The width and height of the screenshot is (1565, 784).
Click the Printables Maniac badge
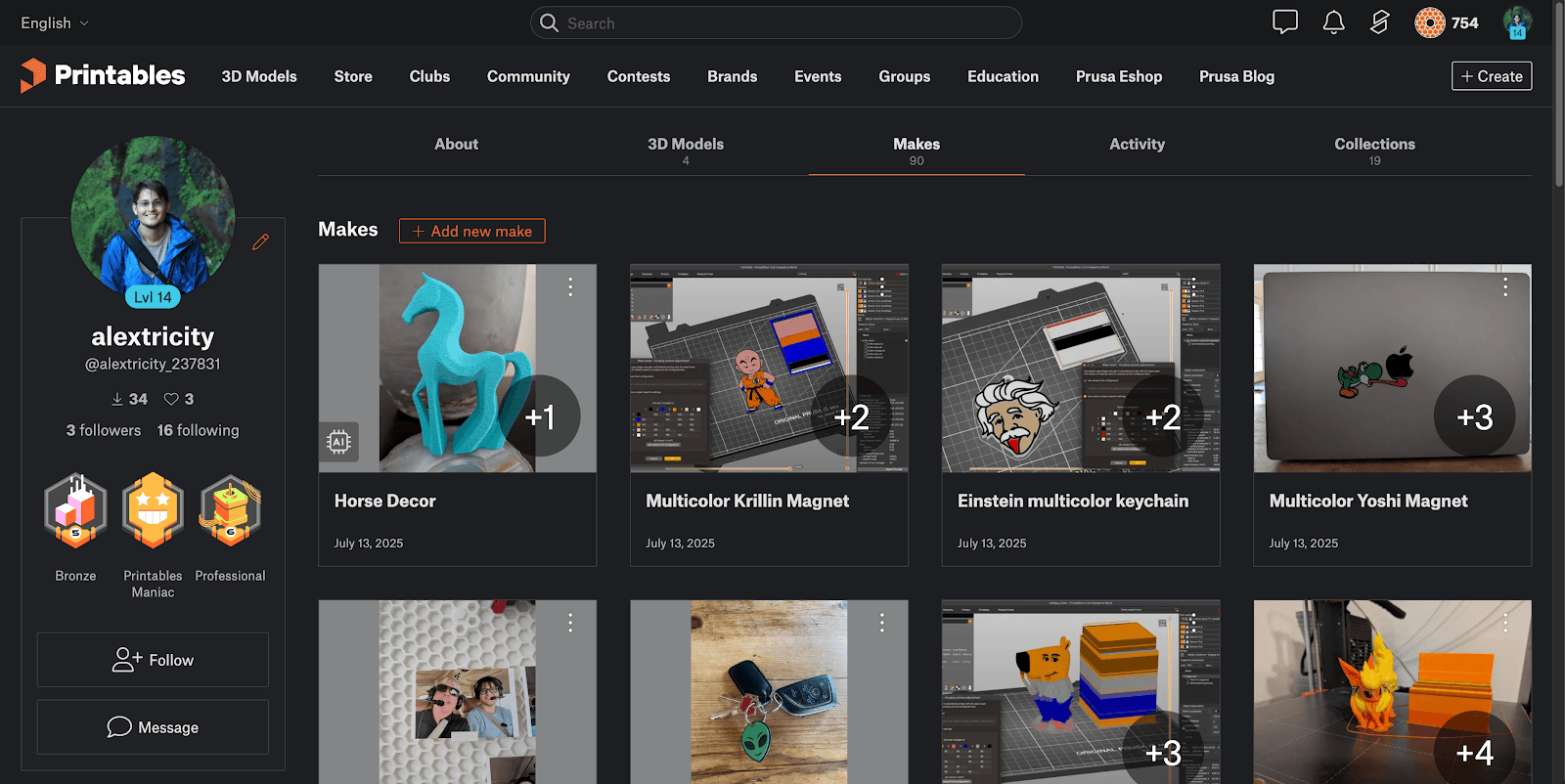tap(153, 511)
